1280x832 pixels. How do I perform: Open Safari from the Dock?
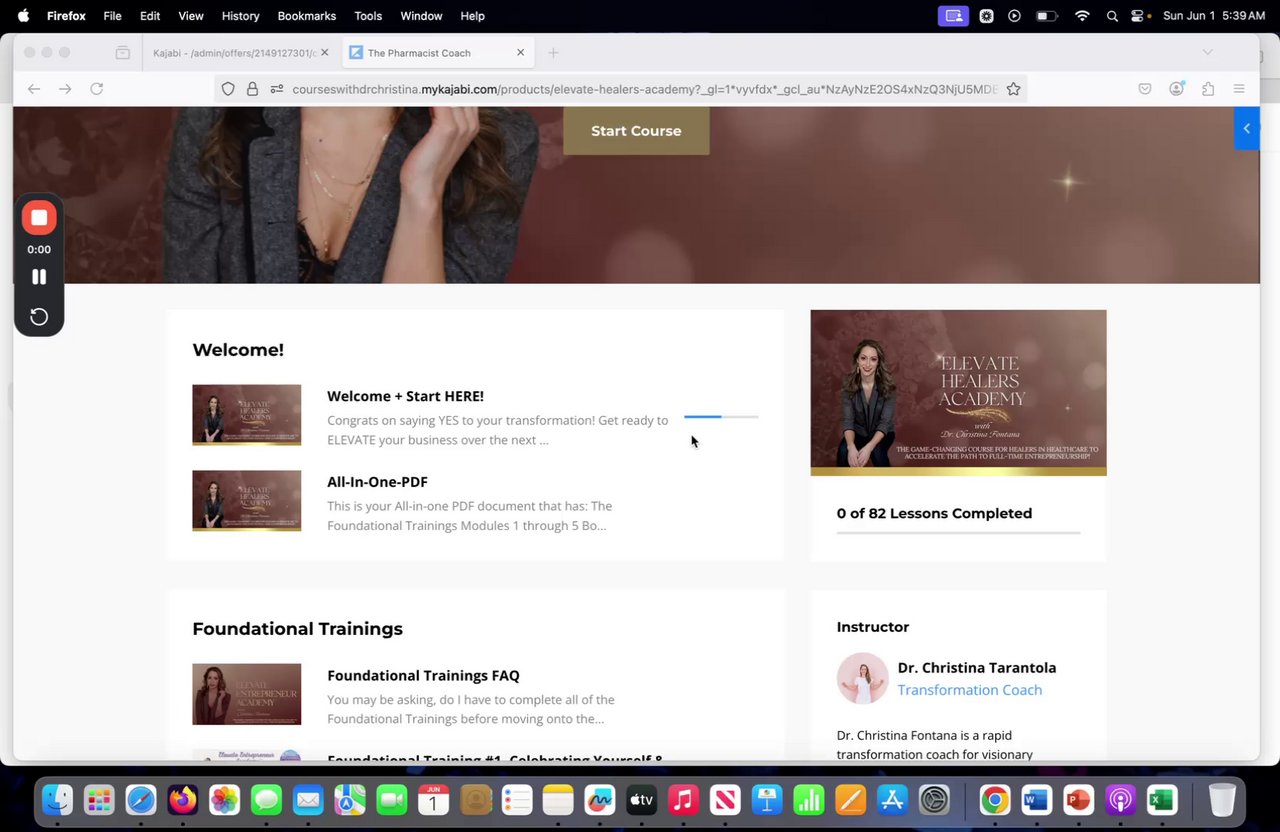pyautogui.click(x=141, y=800)
